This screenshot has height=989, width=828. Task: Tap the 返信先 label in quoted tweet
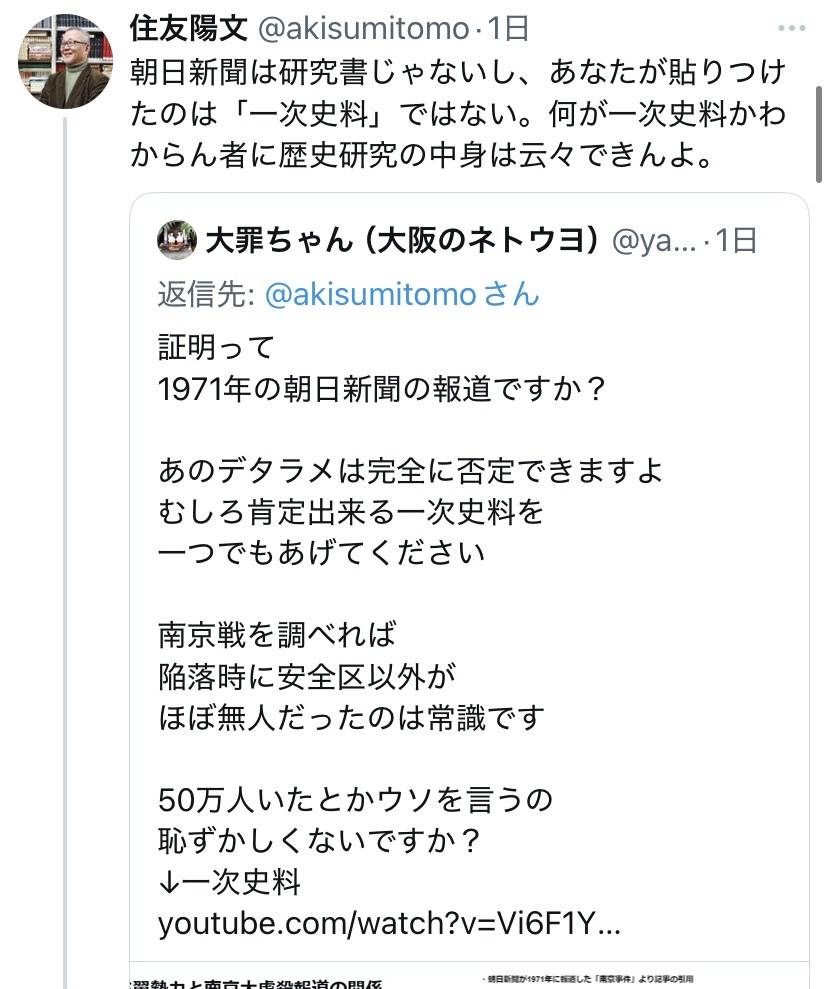[x=205, y=294]
